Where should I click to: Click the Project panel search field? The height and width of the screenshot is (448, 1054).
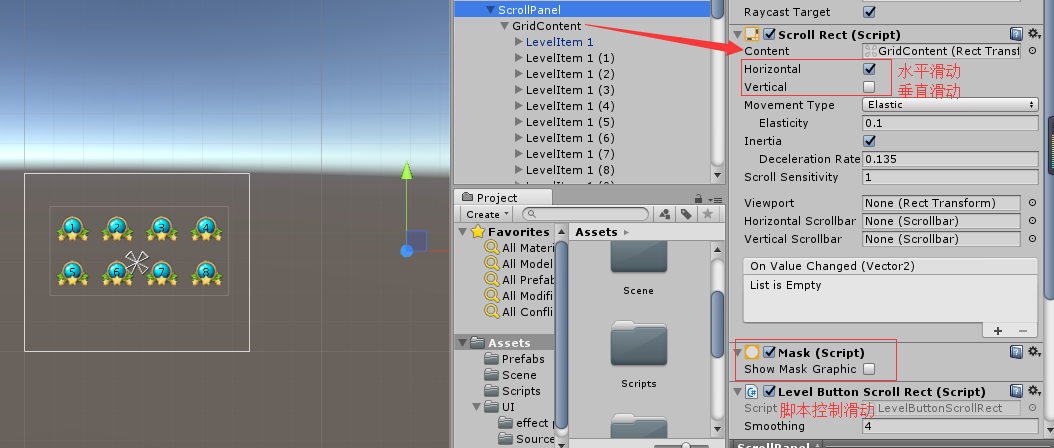pyautogui.click(x=585, y=214)
